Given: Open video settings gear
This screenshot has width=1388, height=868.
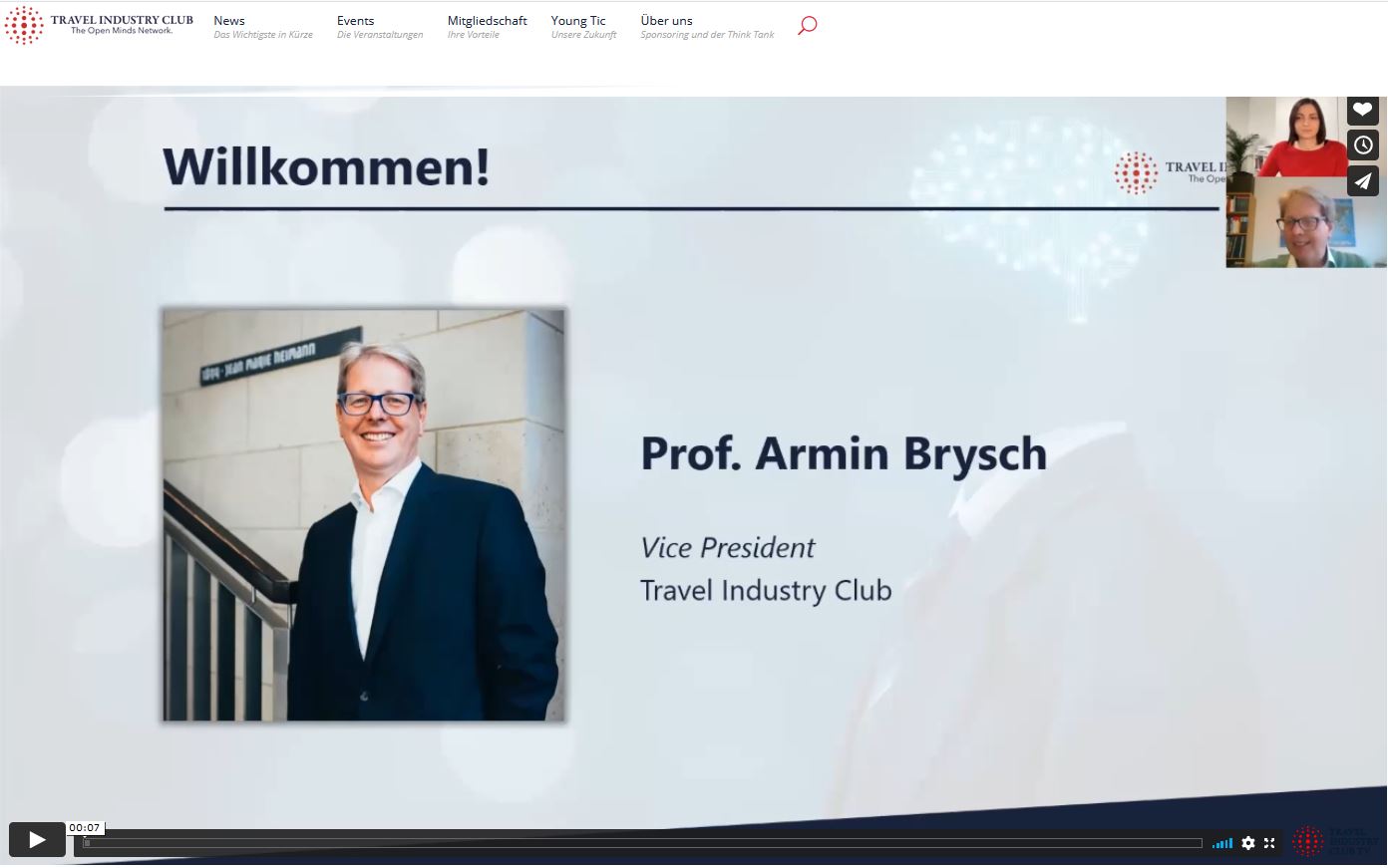Looking at the screenshot, I should pyautogui.click(x=1248, y=843).
